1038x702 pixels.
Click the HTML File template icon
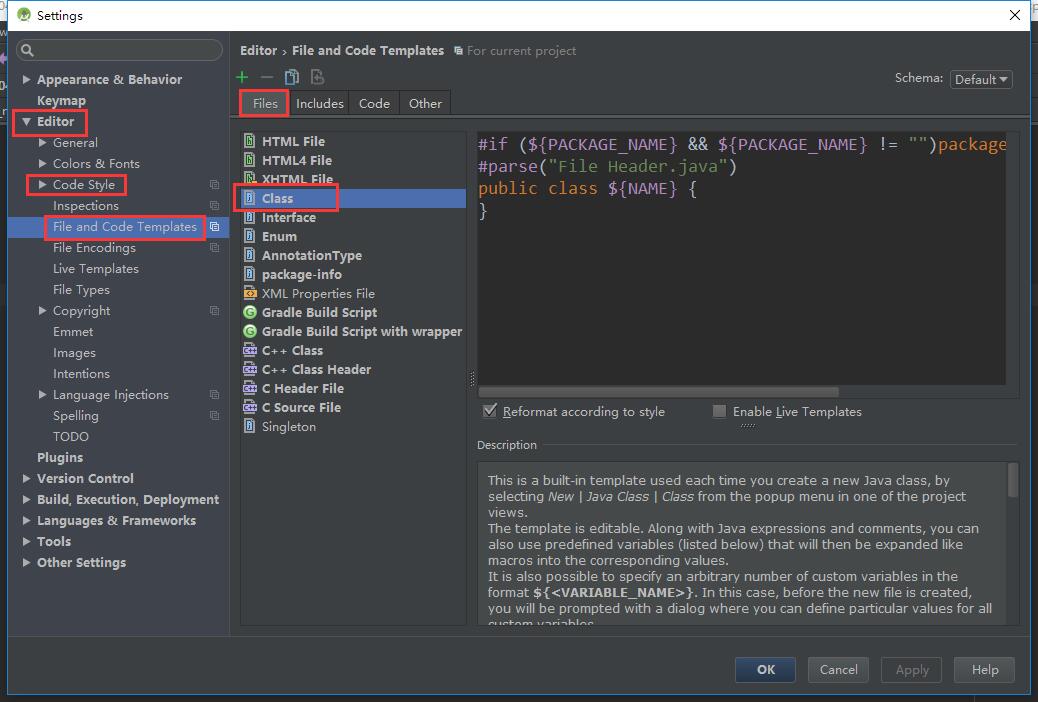(250, 141)
